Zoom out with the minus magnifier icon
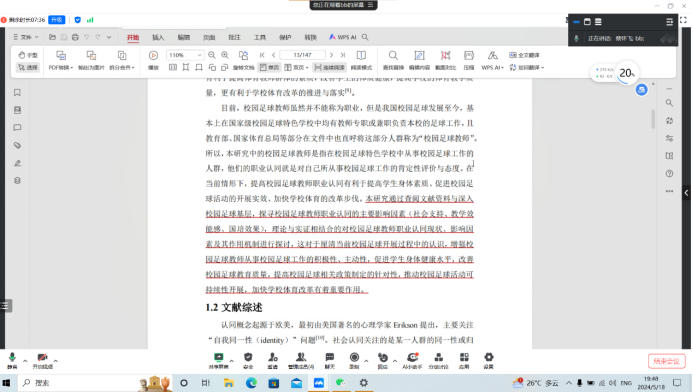This screenshot has width=693, height=392. (x=212, y=55)
